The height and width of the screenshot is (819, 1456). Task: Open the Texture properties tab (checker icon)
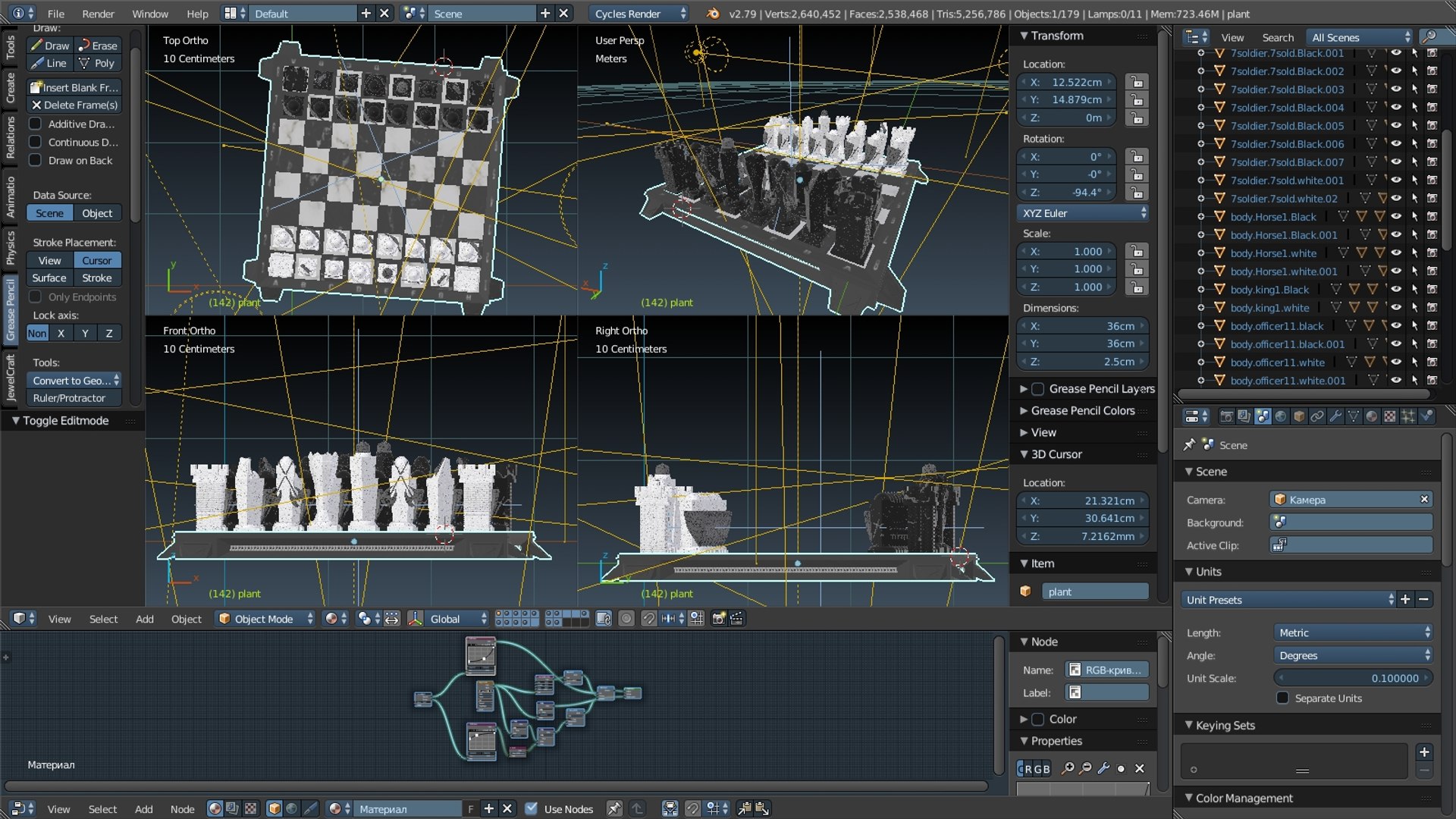pos(1390,416)
